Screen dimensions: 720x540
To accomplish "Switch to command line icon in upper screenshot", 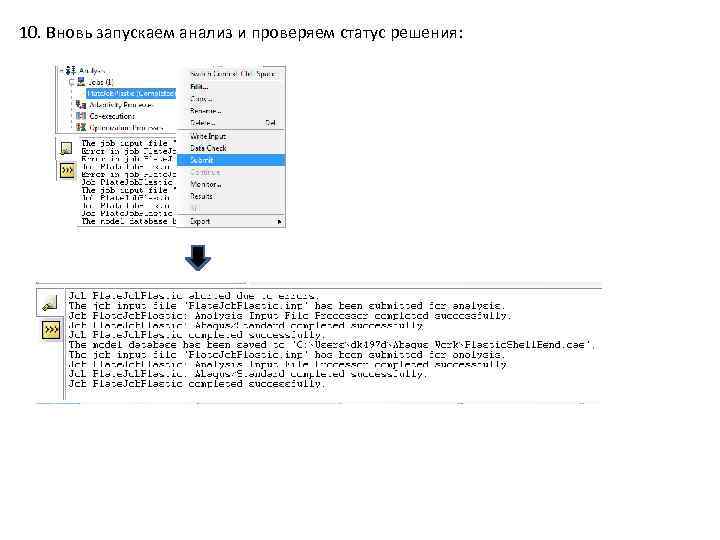I will point(67,171).
